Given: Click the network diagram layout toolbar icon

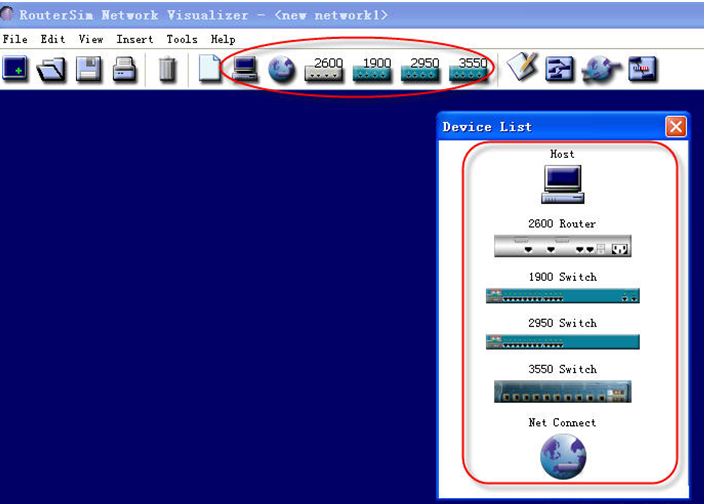Looking at the screenshot, I should pos(559,69).
